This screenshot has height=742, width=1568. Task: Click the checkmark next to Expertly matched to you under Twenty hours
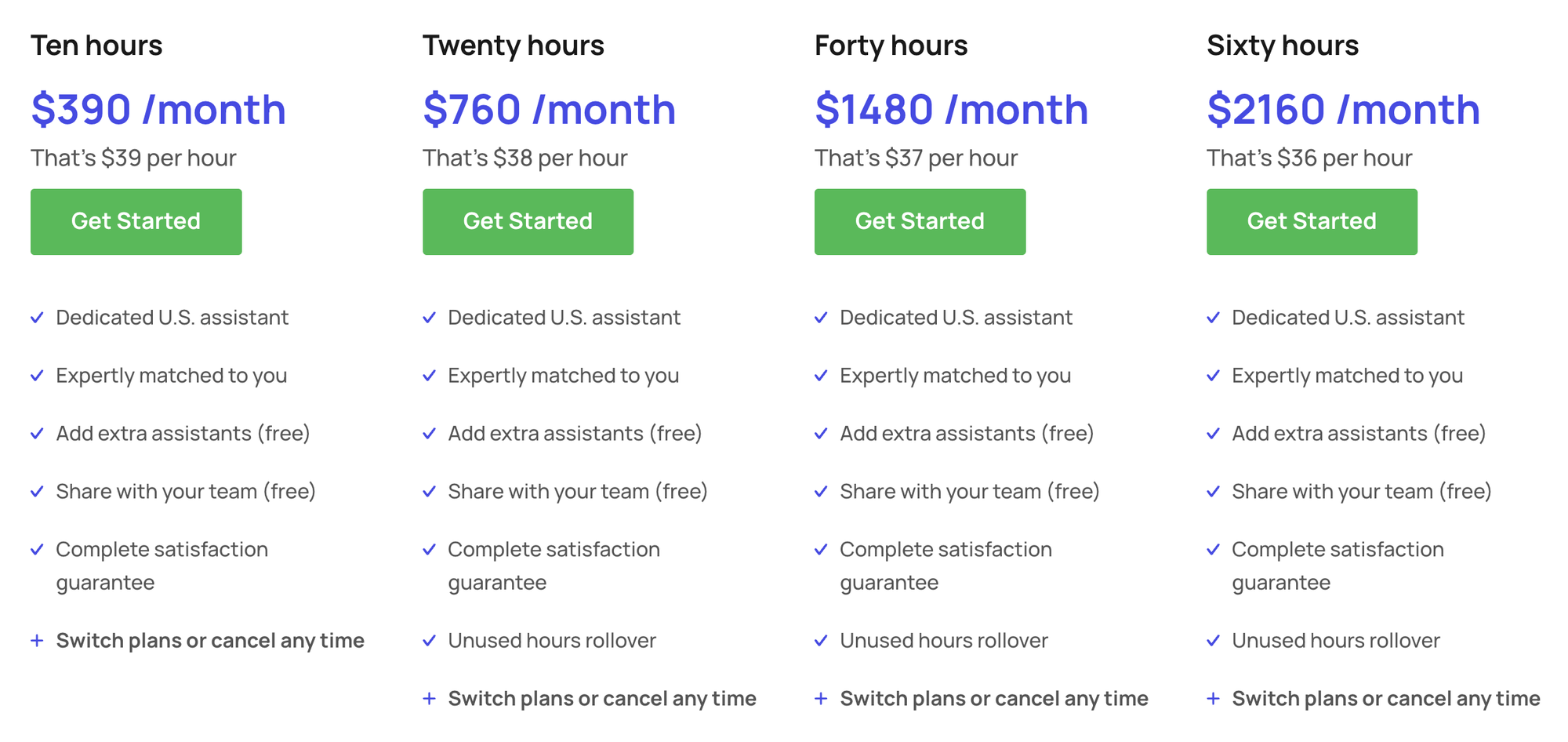pos(429,376)
